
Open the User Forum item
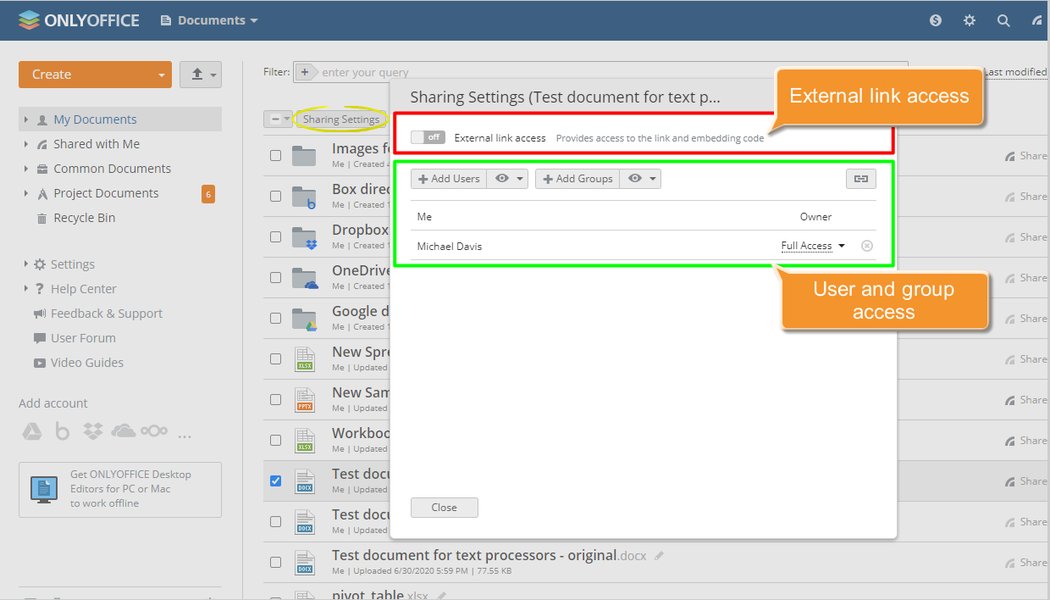(x=83, y=338)
